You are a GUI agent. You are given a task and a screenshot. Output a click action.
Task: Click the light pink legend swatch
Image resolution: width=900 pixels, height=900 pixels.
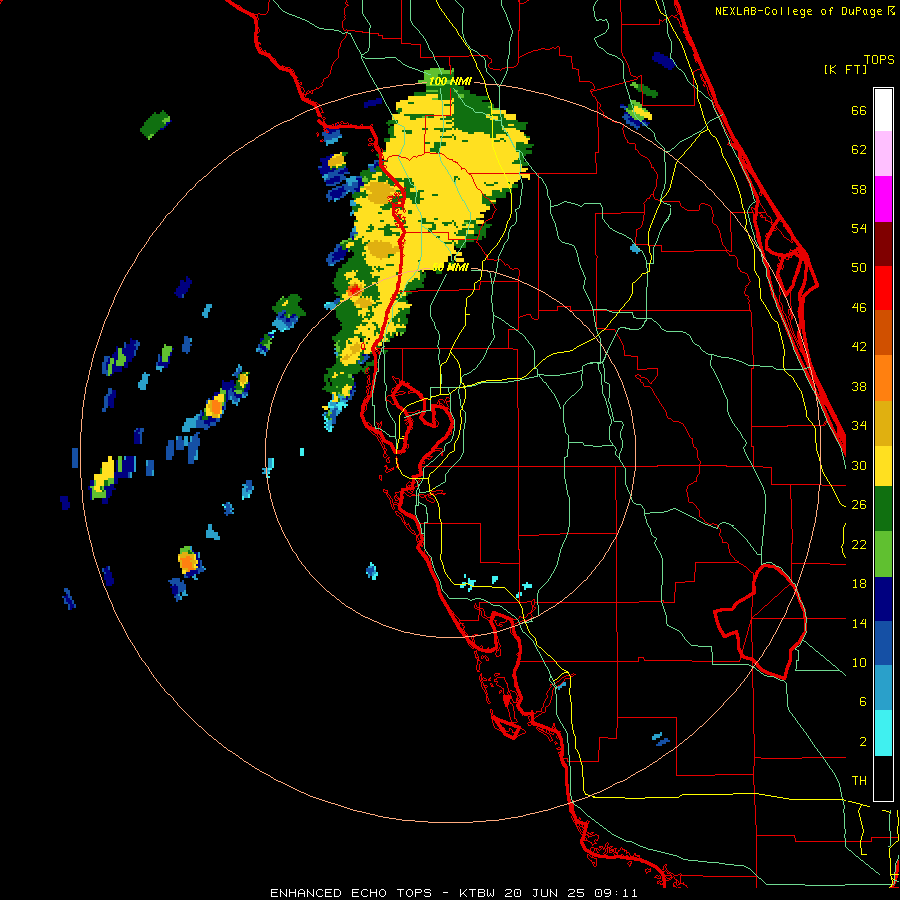[x=883, y=153]
